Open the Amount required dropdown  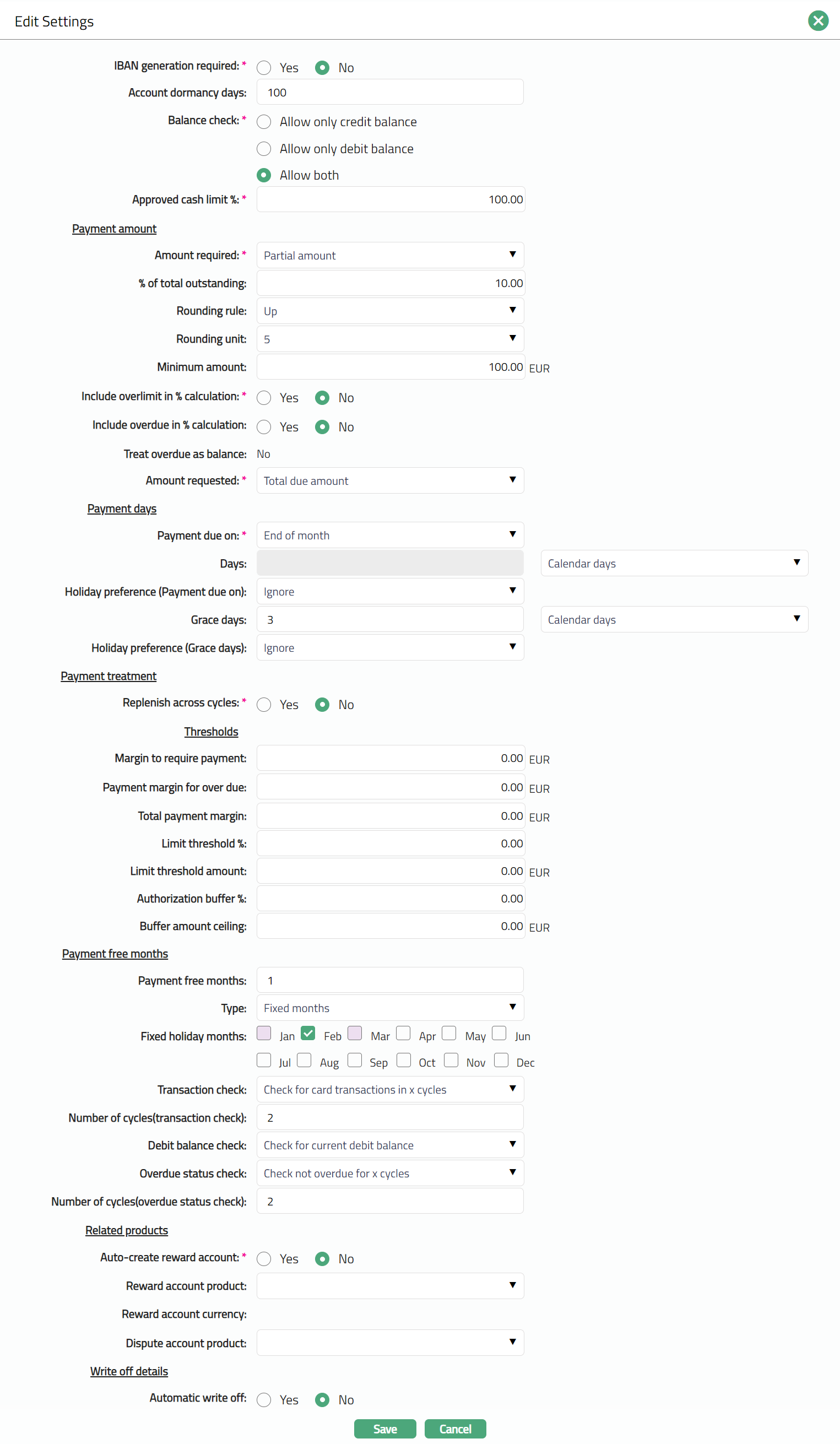point(389,256)
